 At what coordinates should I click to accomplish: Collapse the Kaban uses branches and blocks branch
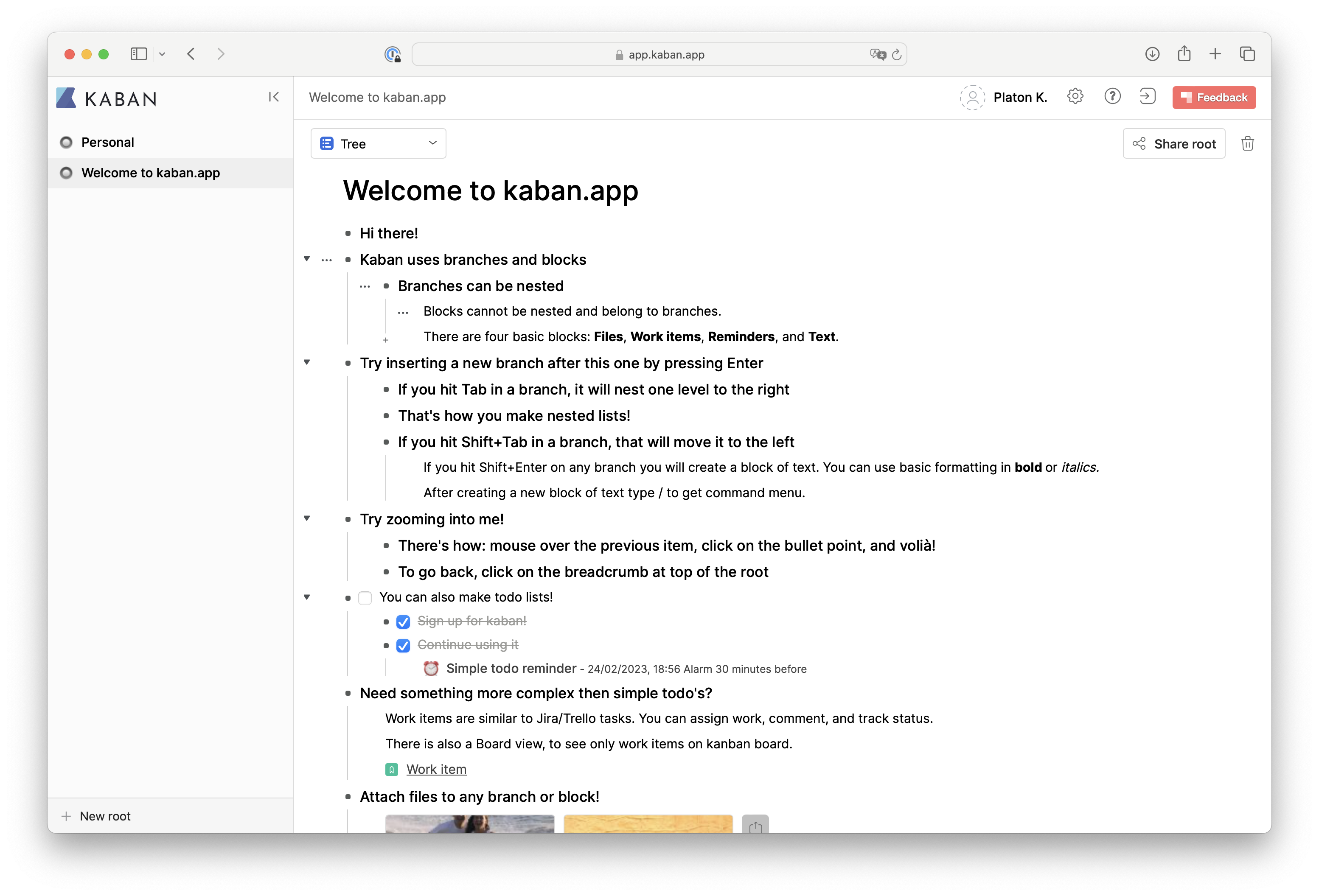pos(307,259)
